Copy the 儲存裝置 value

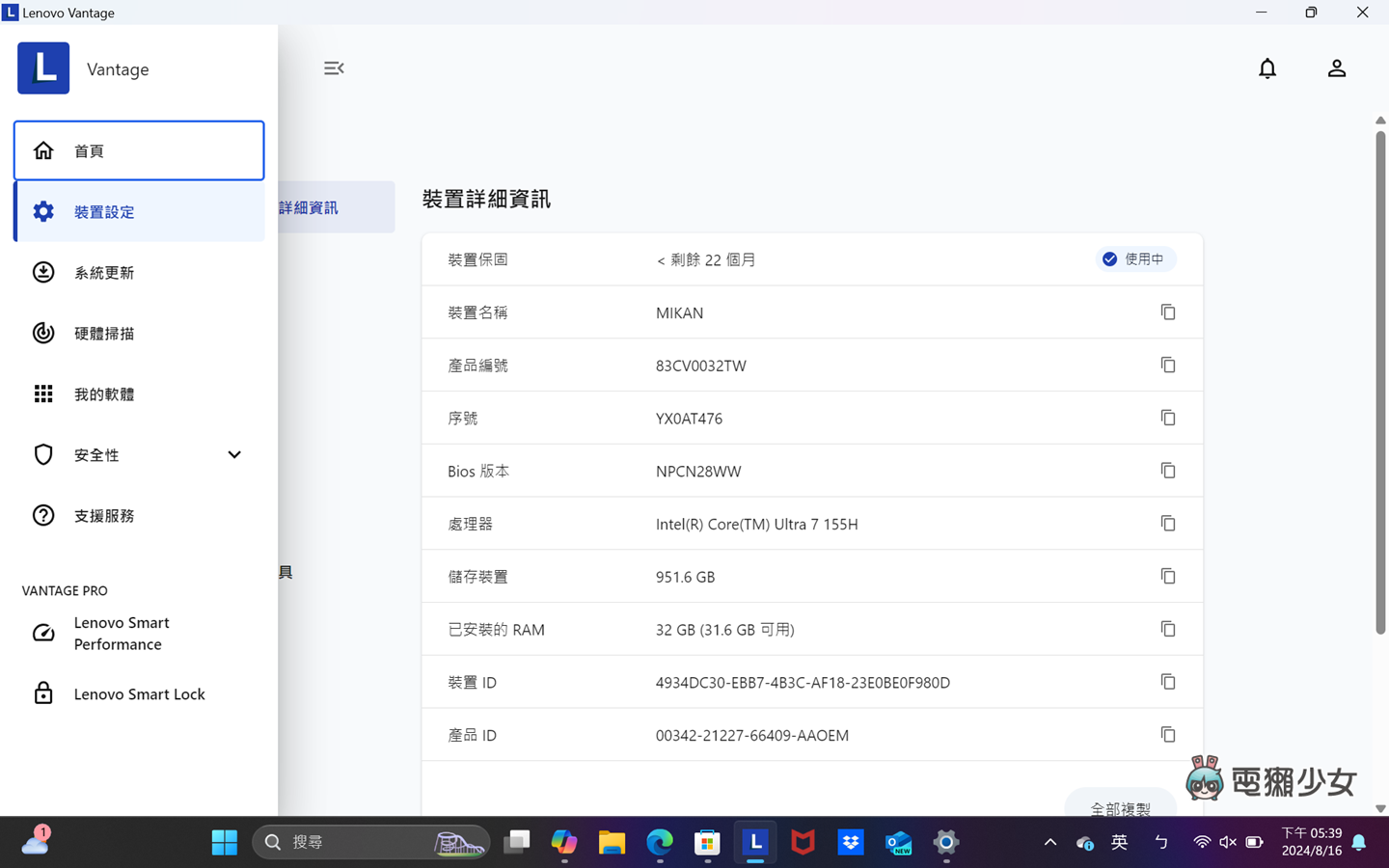click(x=1168, y=576)
